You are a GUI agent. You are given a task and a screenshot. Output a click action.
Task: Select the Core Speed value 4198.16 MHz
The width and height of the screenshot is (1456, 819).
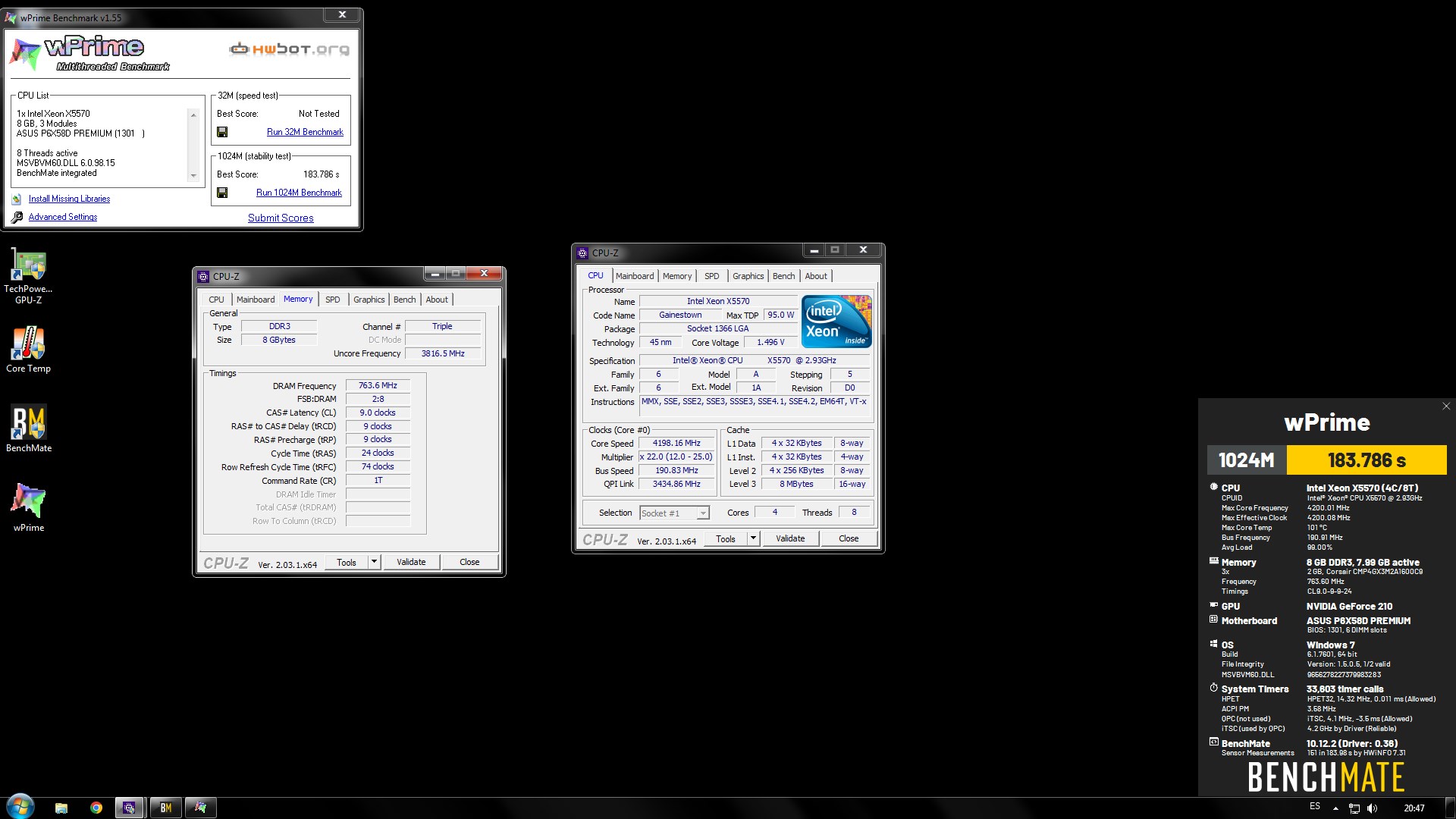coord(676,444)
